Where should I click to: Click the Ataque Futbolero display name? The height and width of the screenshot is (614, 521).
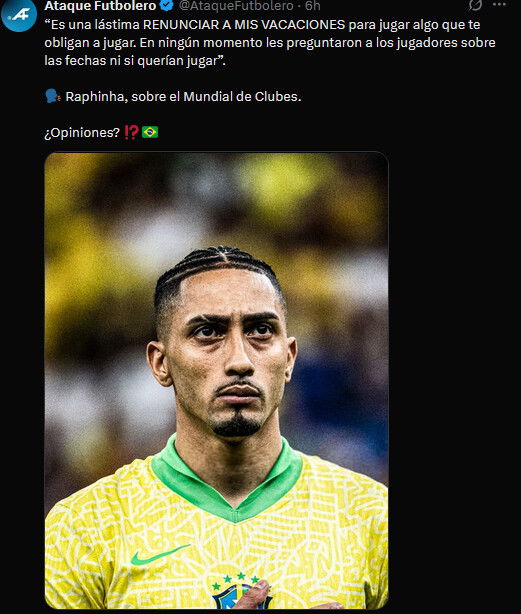coord(100,5)
